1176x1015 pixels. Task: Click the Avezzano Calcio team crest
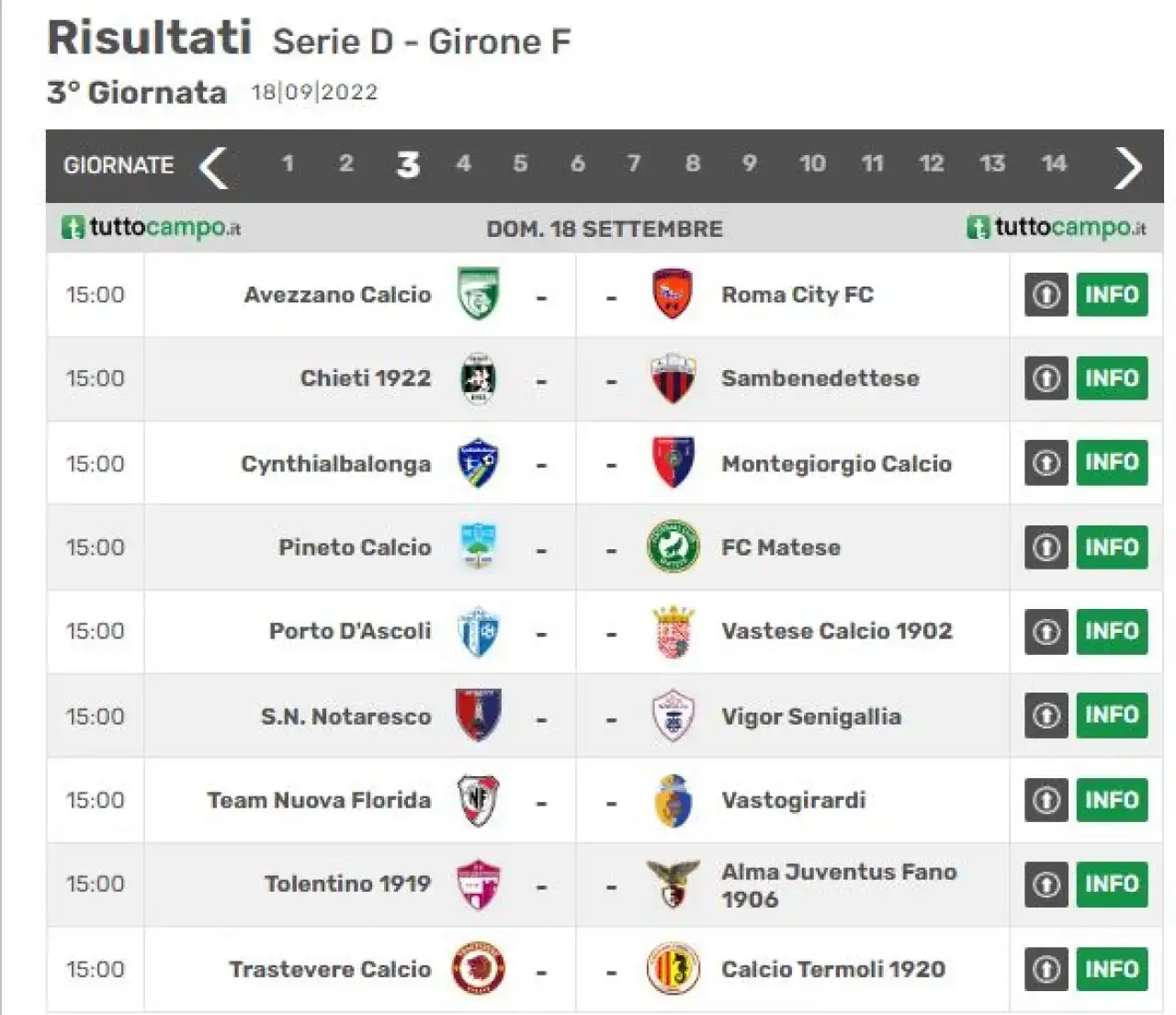coord(478,294)
